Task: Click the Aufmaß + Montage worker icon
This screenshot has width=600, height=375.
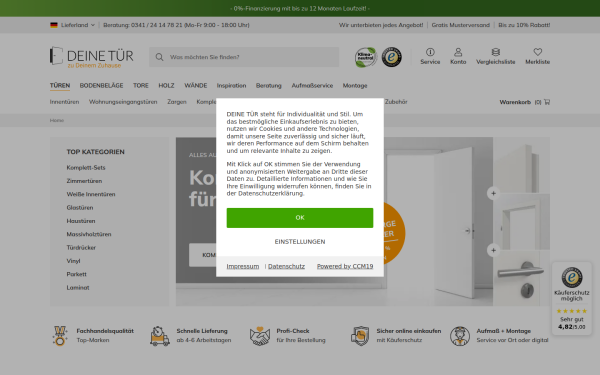Action: coord(460,336)
